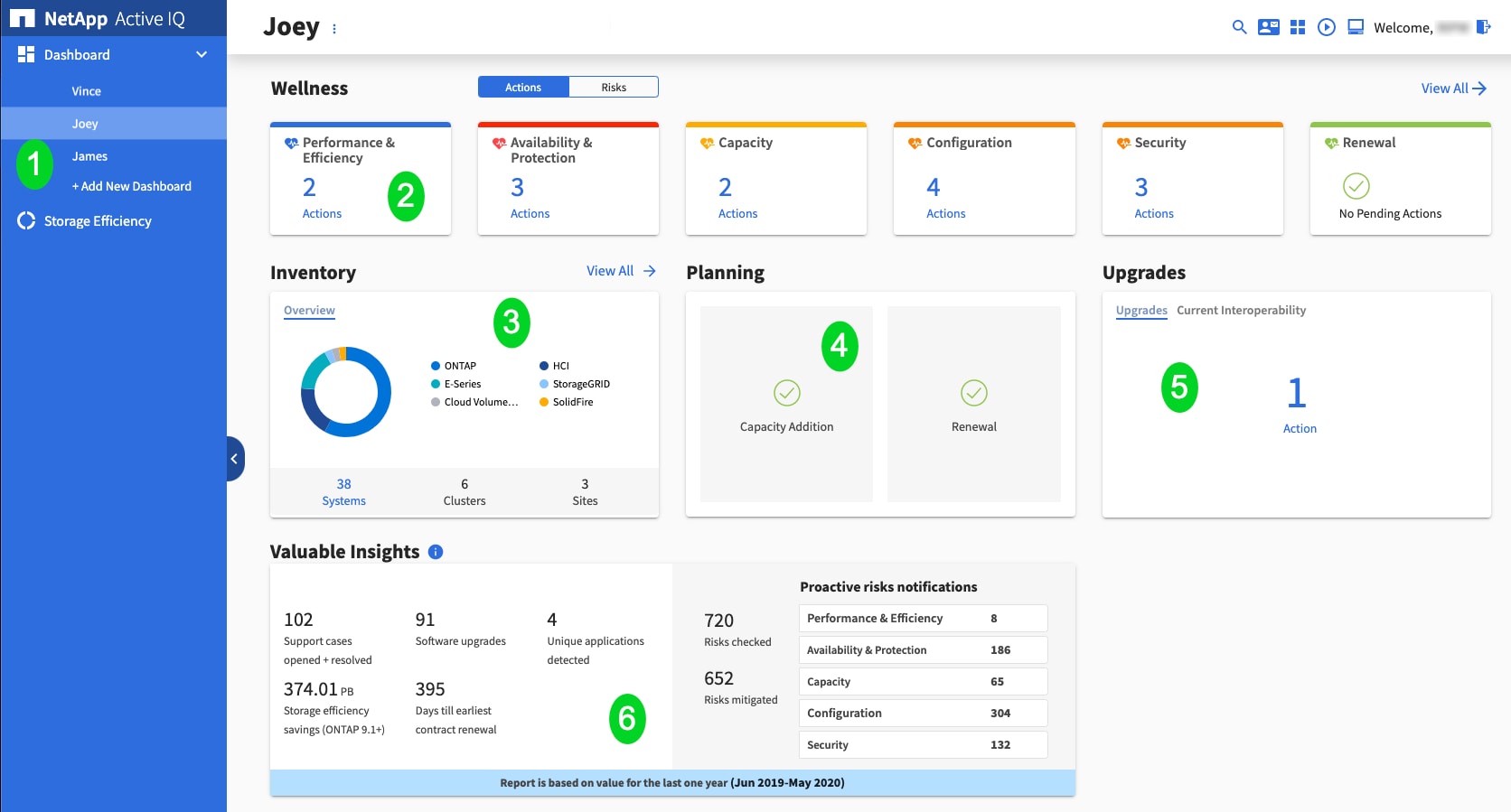
Task: Collapse the Dashboard menu chevron
Action: 202,54
